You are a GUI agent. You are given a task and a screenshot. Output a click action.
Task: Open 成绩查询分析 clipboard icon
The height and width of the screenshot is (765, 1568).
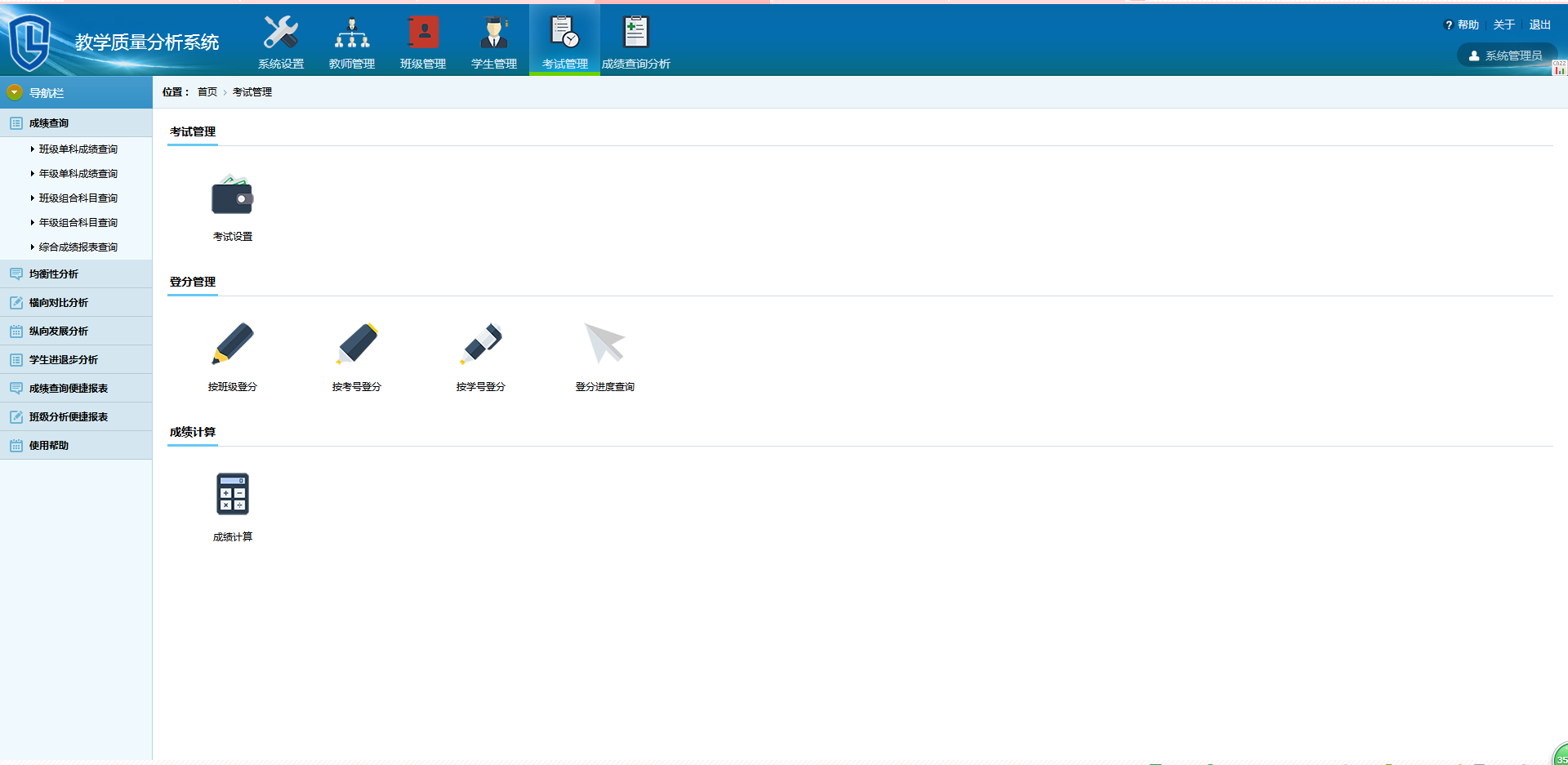(635, 33)
